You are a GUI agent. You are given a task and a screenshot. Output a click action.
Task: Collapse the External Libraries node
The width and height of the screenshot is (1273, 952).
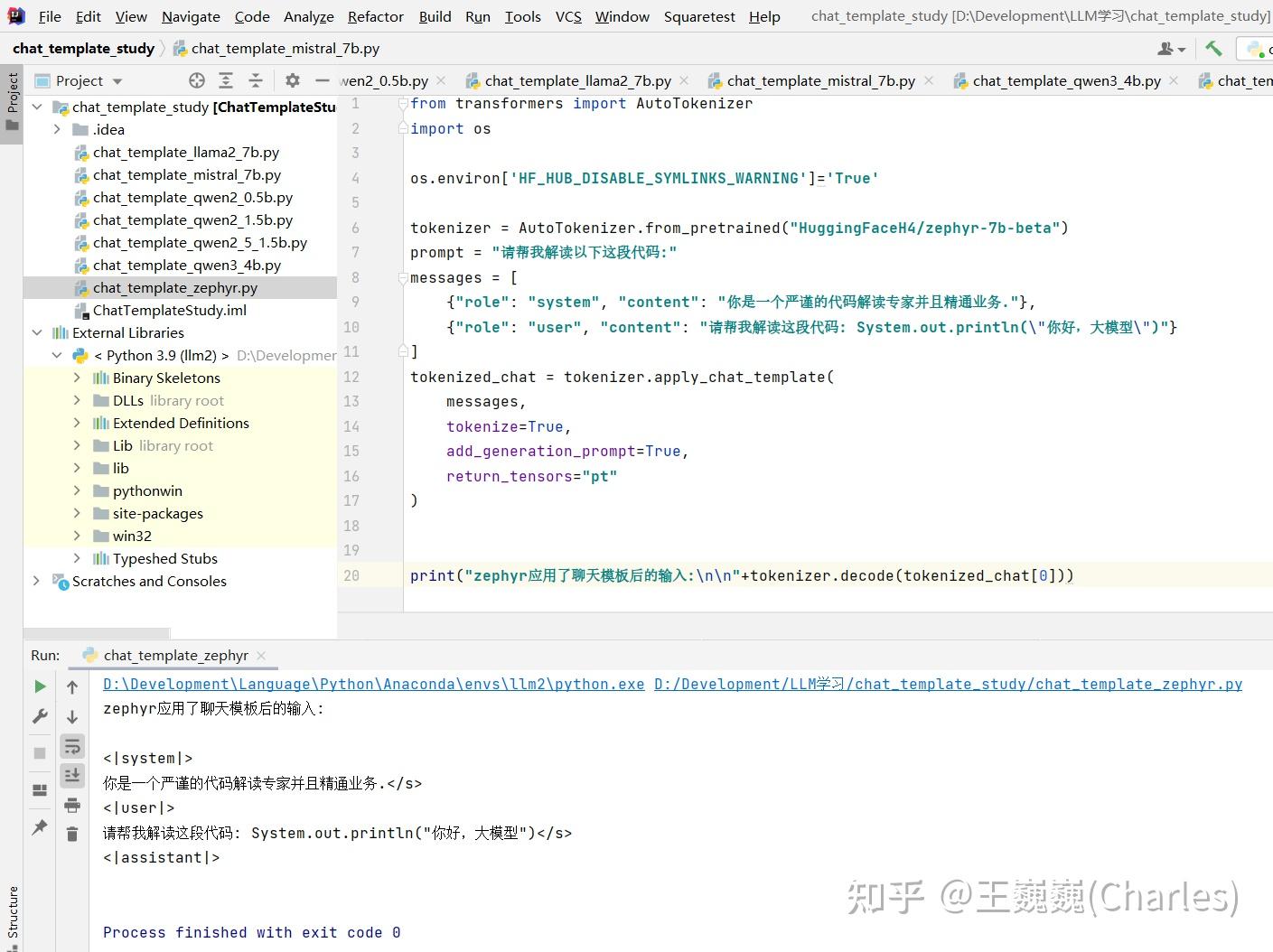pos(37,332)
